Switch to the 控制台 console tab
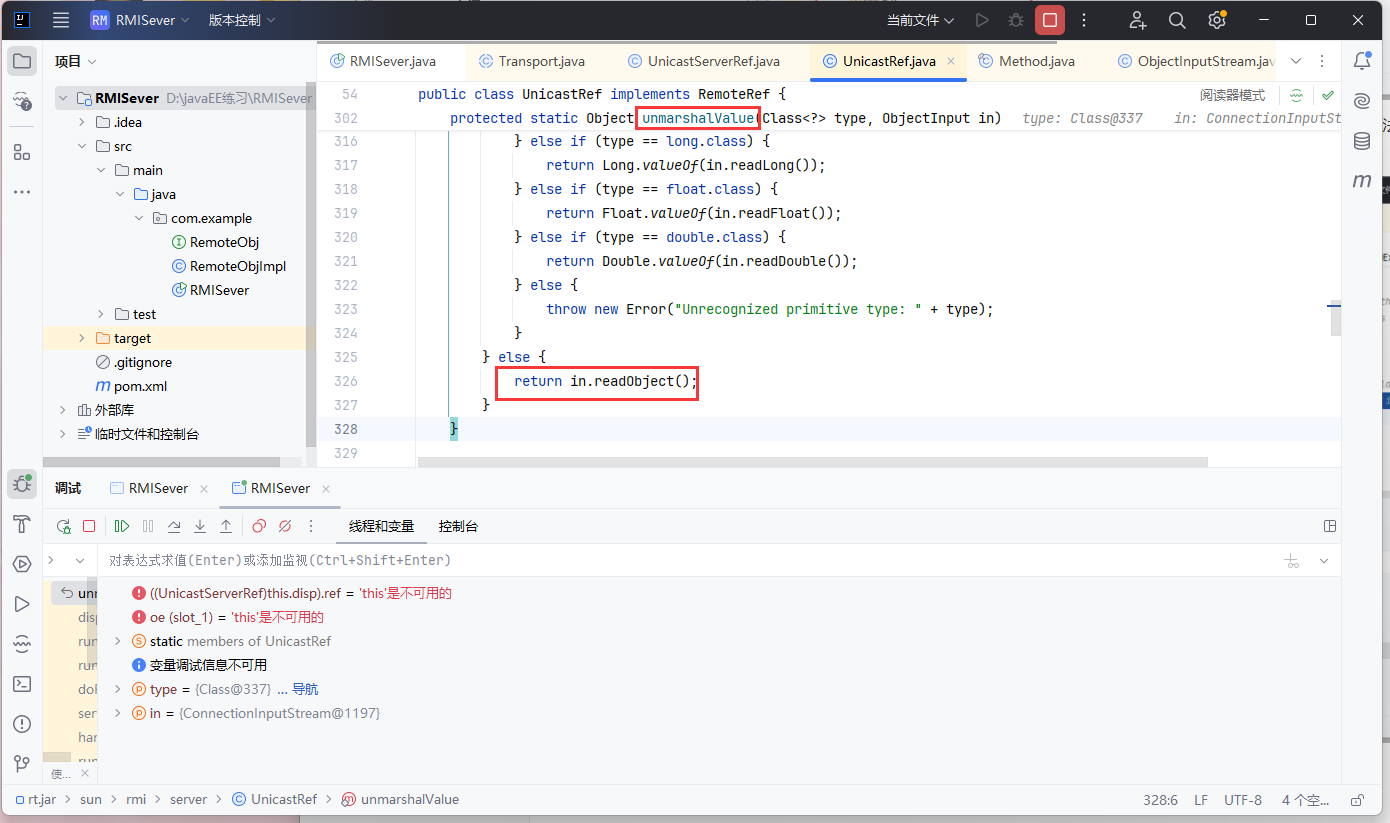This screenshot has height=823, width=1390. (458, 526)
